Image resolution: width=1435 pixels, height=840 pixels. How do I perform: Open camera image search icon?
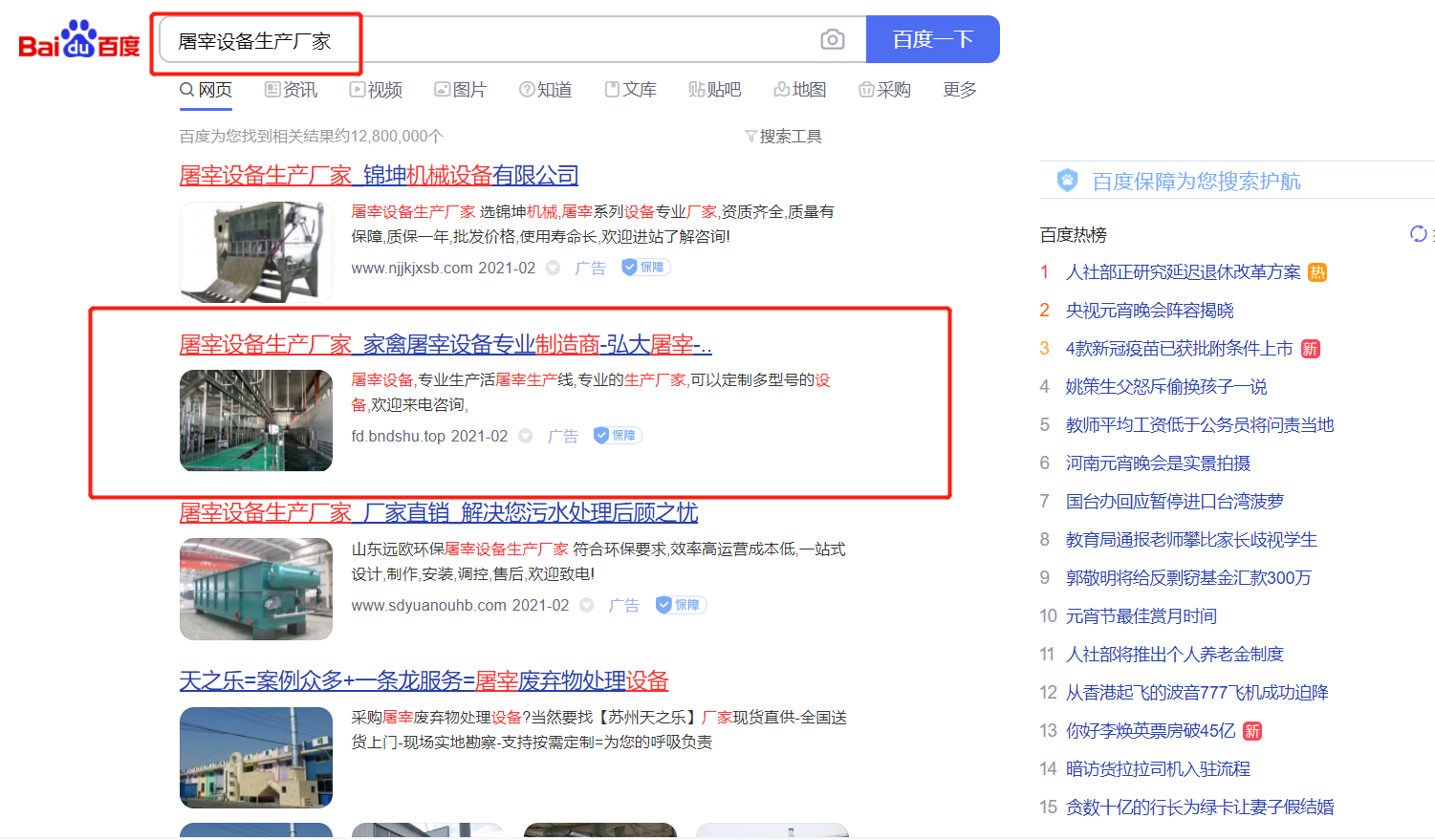[833, 39]
